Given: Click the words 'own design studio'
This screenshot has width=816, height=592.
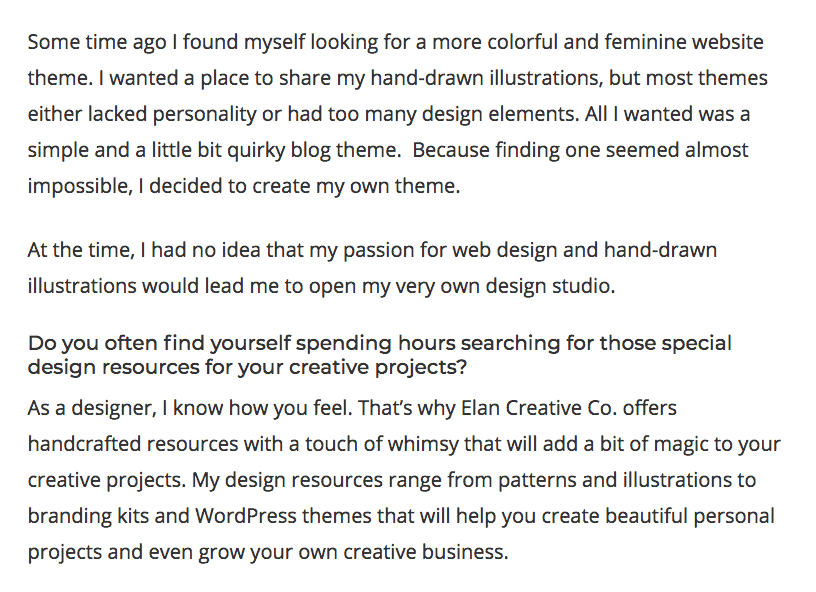Looking at the screenshot, I should [x=527, y=286].
